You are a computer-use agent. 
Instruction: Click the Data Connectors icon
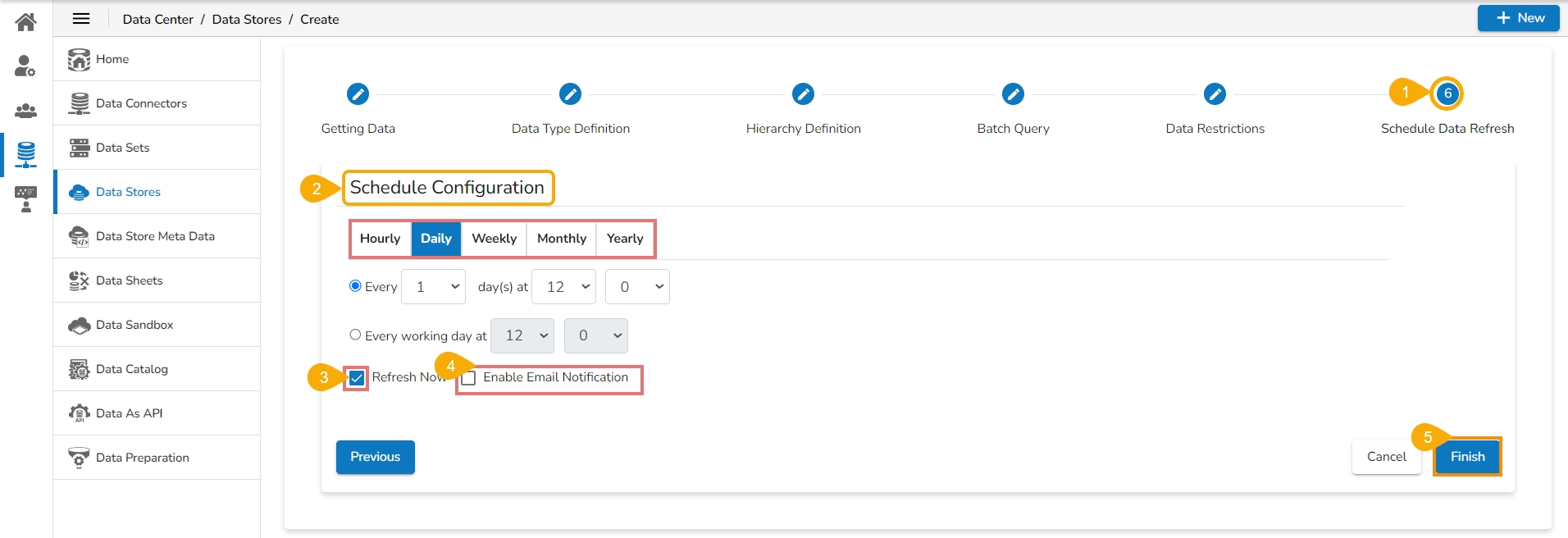click(79, 103)
